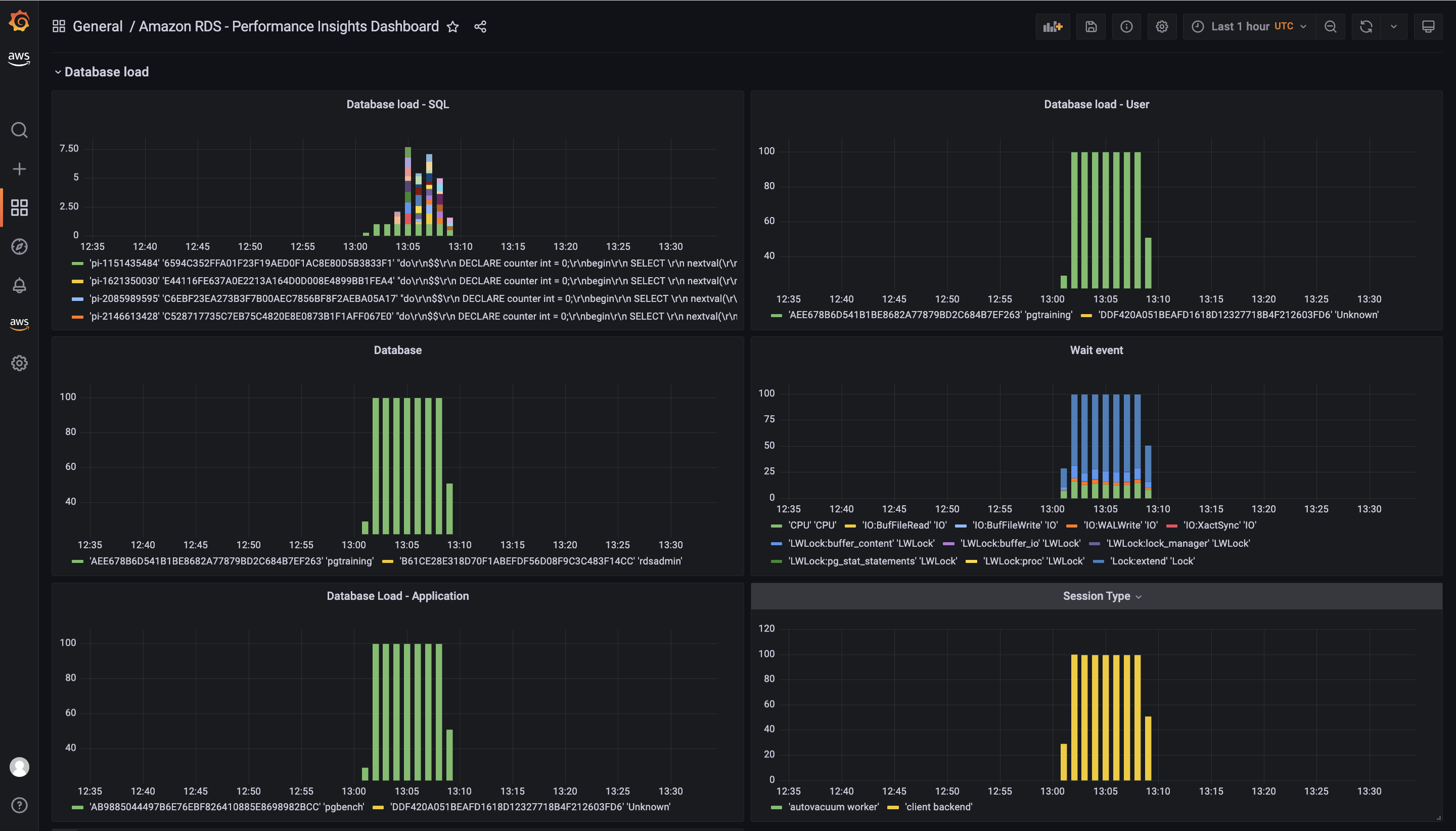Click Amazon RDS - Performance Insights Dashboard title

point(289,26)
